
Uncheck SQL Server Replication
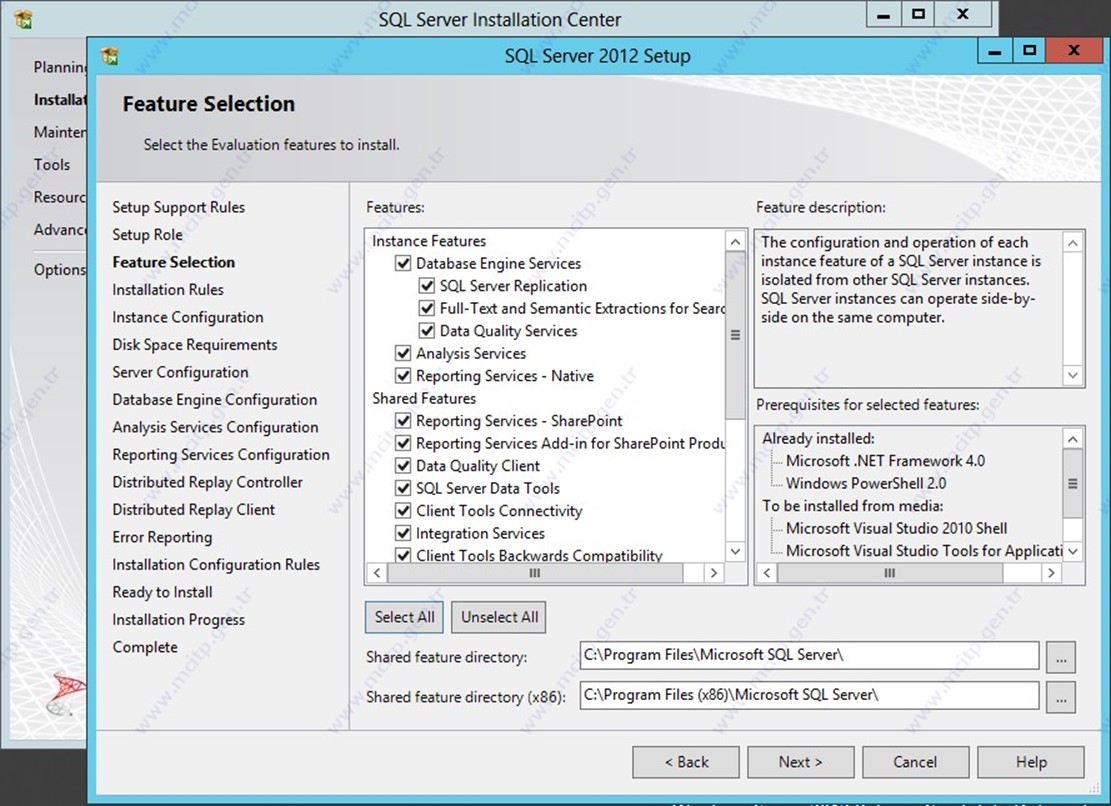[x=427, y=286]
